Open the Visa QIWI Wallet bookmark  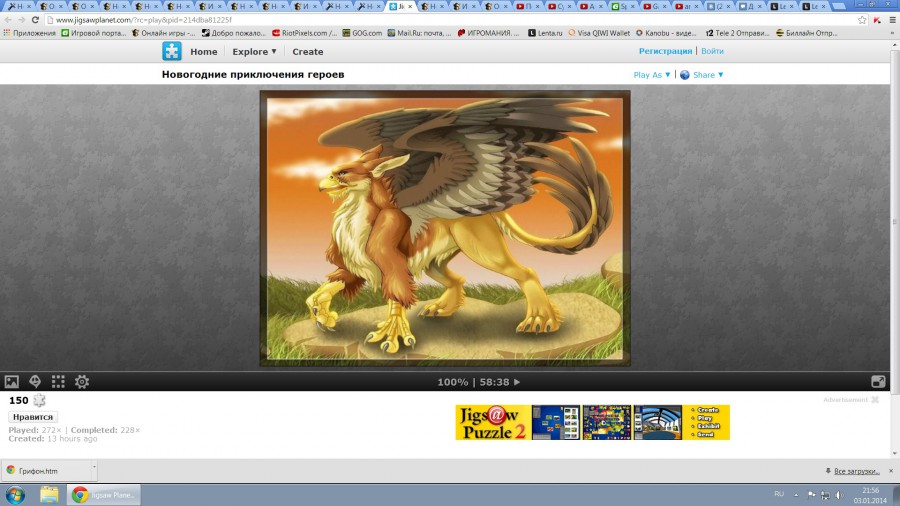[599, 33]
